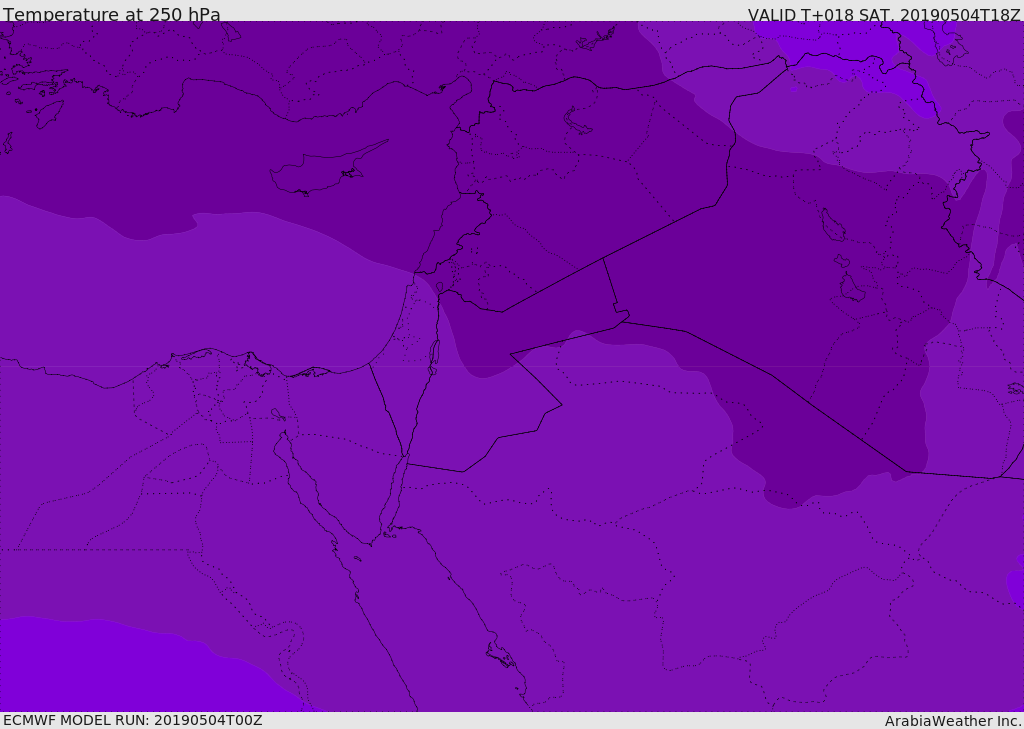Screen dimensions: 1024x729
Task: Click the 'ArabiaWeather Inc.' credit text
Action: (x=953, y=721)
